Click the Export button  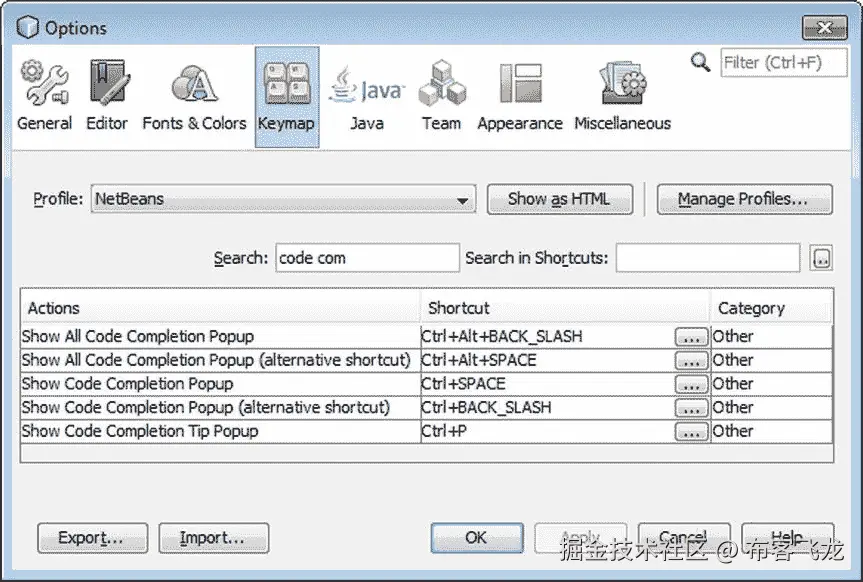pyautogui.click(x=92, y=538)
